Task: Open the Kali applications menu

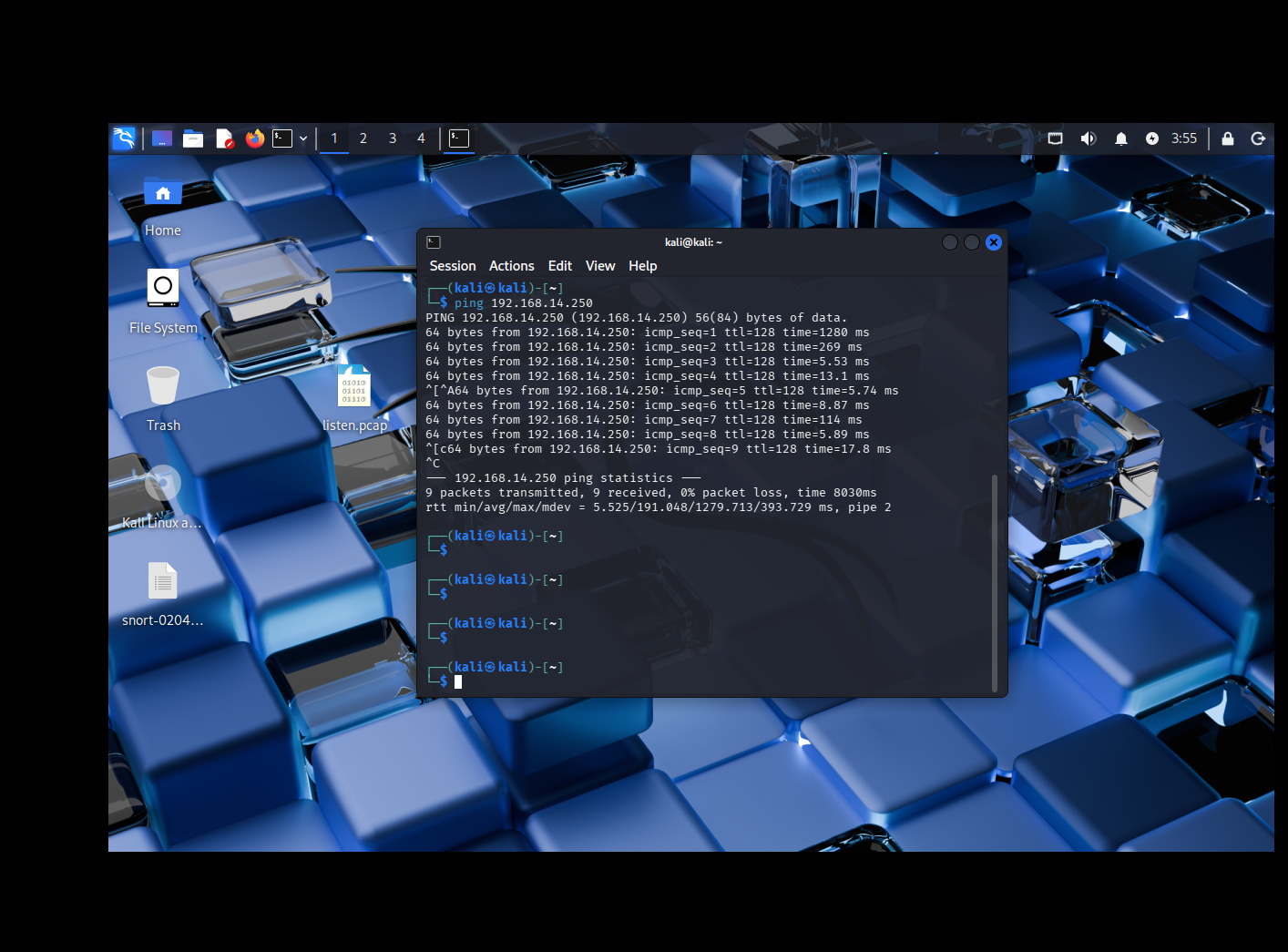Action: [124, 138]
